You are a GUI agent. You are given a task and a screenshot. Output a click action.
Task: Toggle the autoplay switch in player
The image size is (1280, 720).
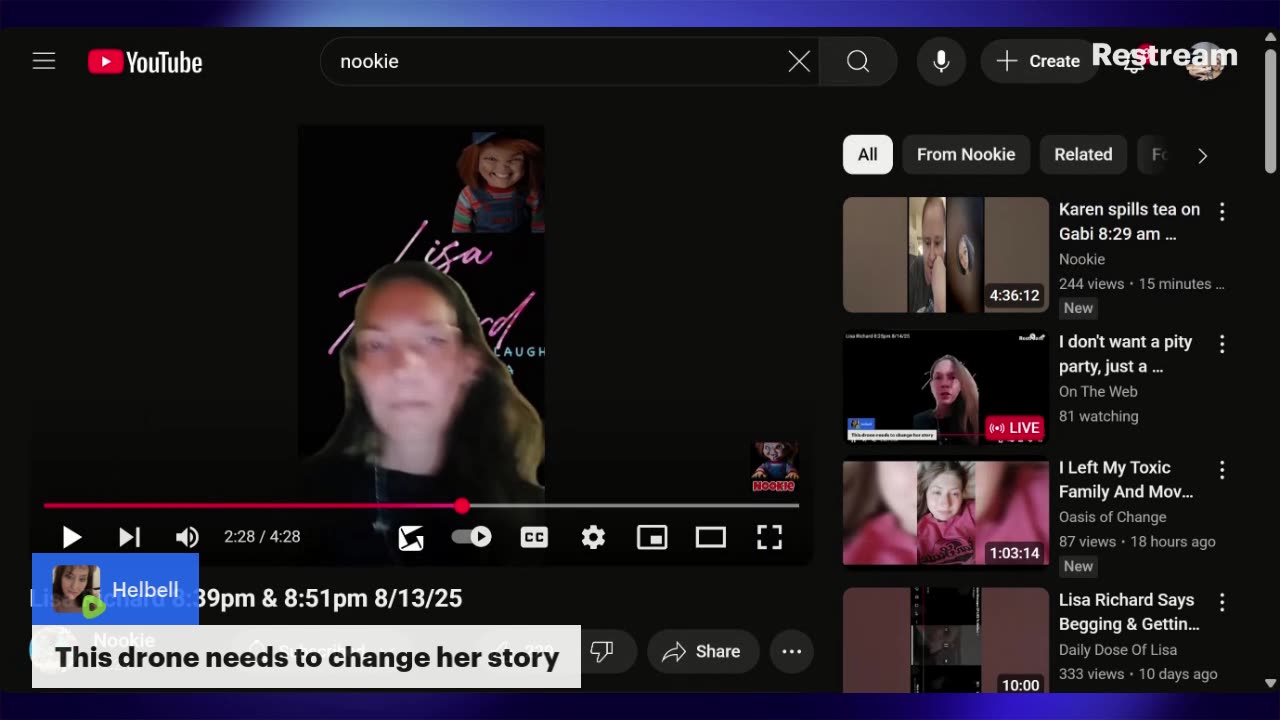[472, 537]
